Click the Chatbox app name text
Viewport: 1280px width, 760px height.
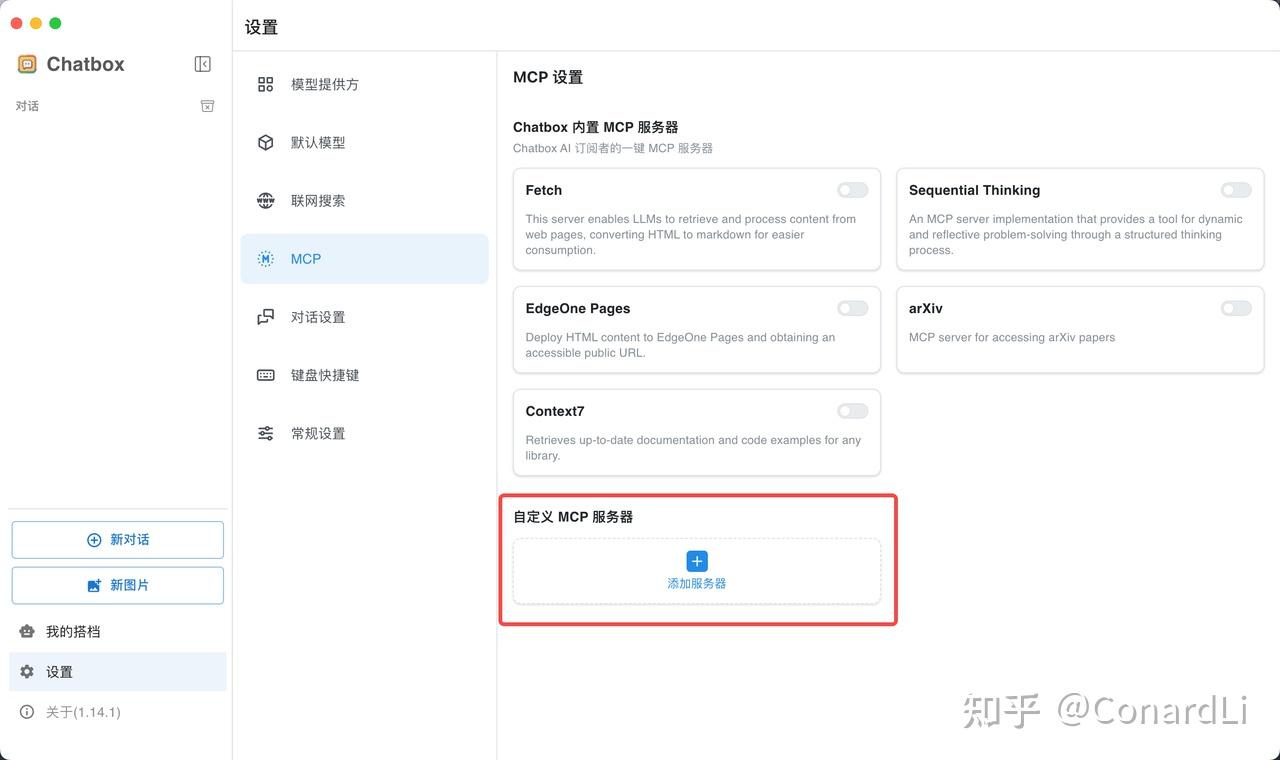pos(86,64)
